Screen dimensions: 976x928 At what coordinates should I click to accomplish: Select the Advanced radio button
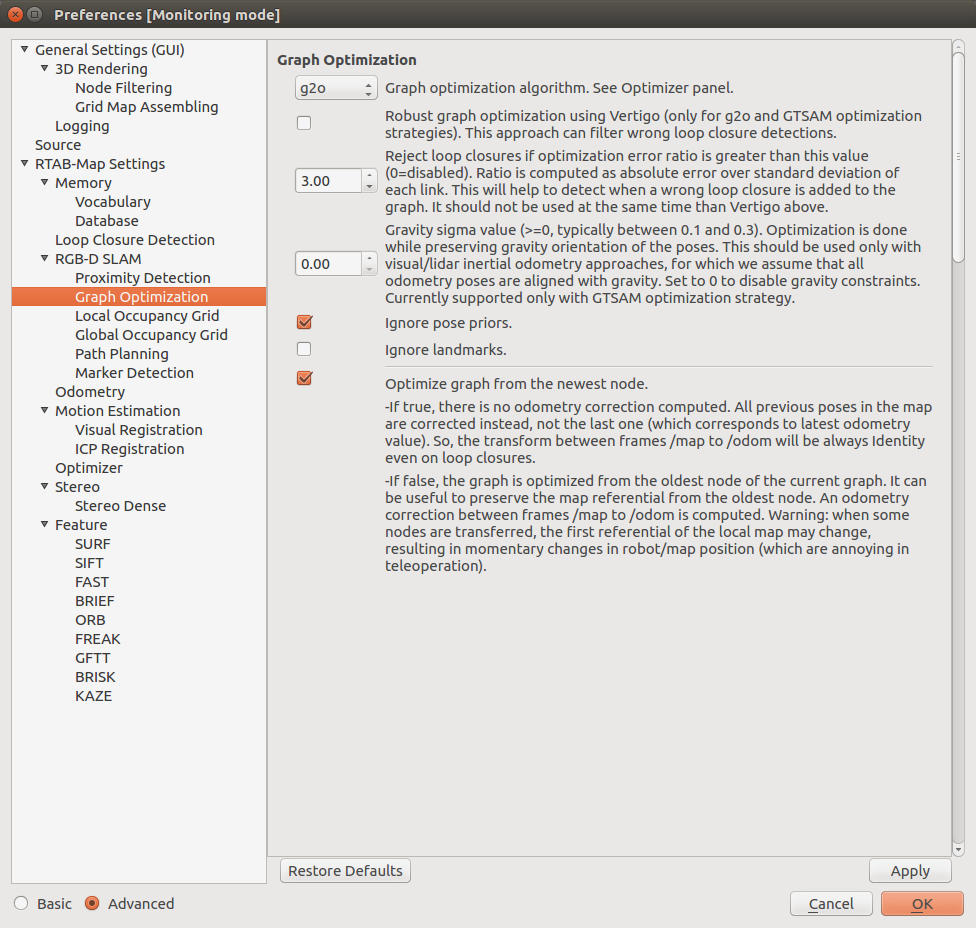tap(92, 903)
